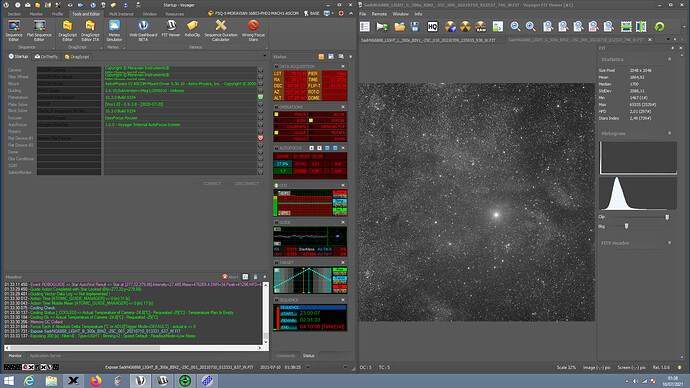Click the red lifebuoy help icon

[x=341, y=14]
